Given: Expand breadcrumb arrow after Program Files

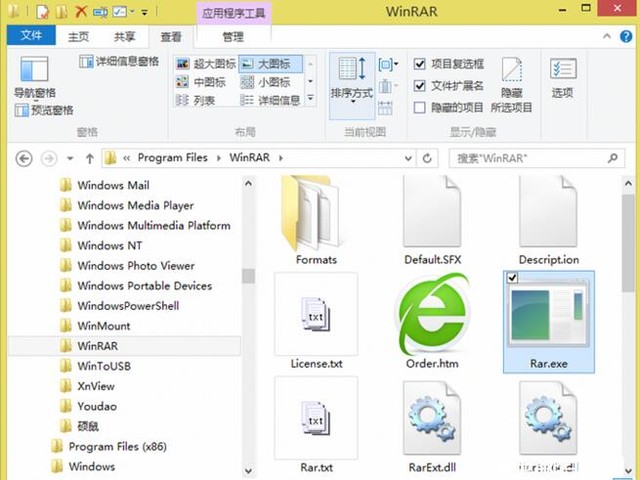Looking at the screenshot, I should [x=219, y=158].
